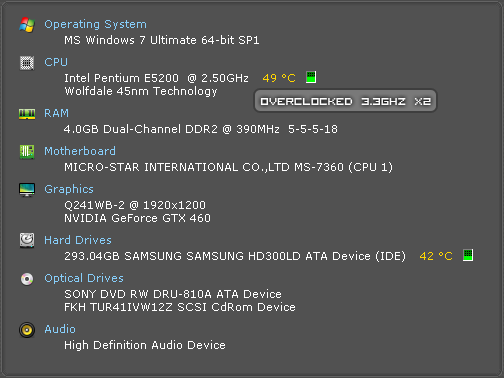
Task: Open the Optical Drives section heading
Action: coord(84,278)
